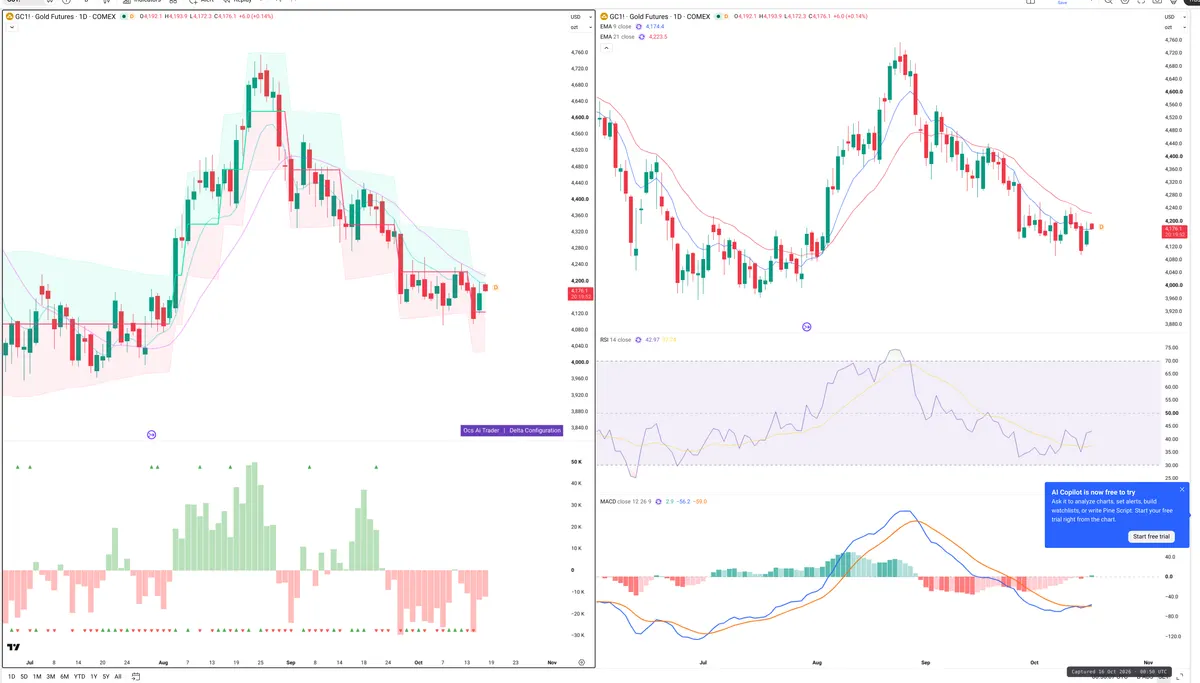Click the 70.00 level on RSI axis

click(x=1172, y=360)
